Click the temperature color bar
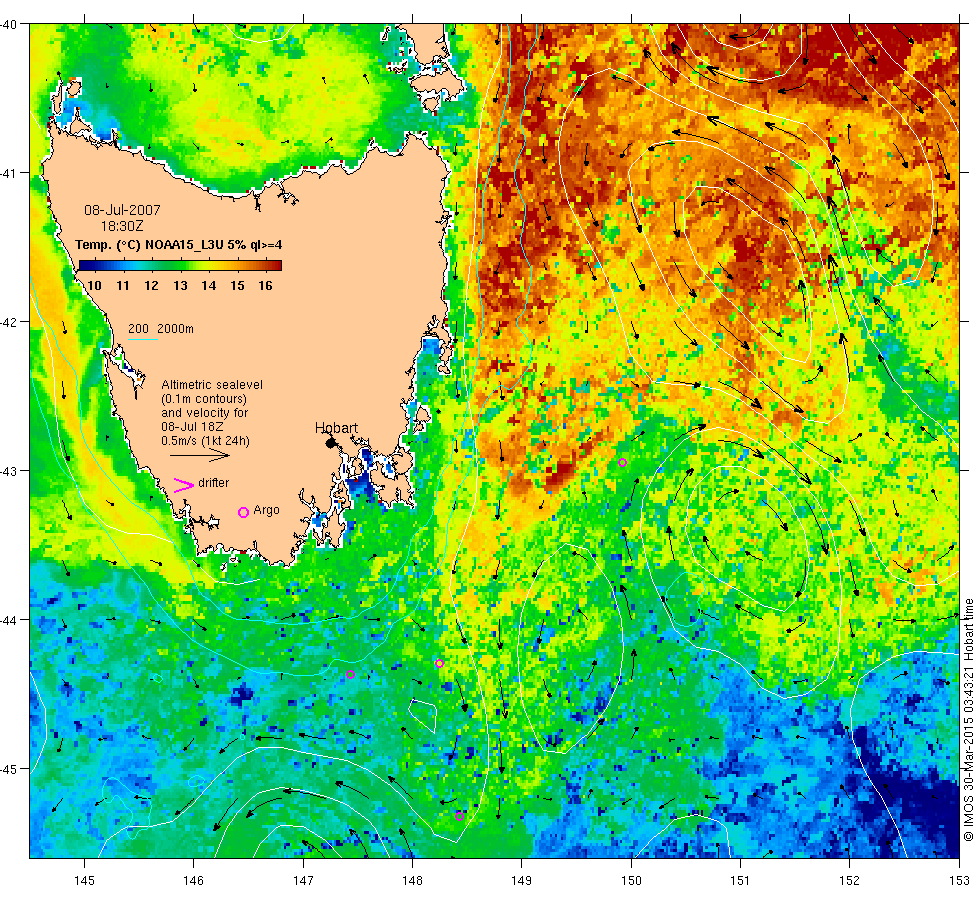 point(181,266)
